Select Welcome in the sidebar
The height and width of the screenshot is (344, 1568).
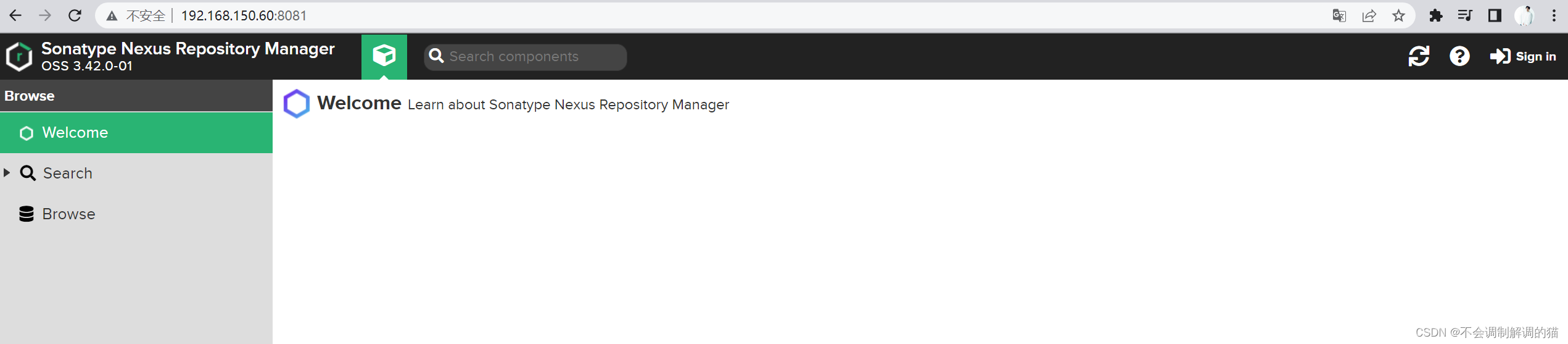[136, 133]
